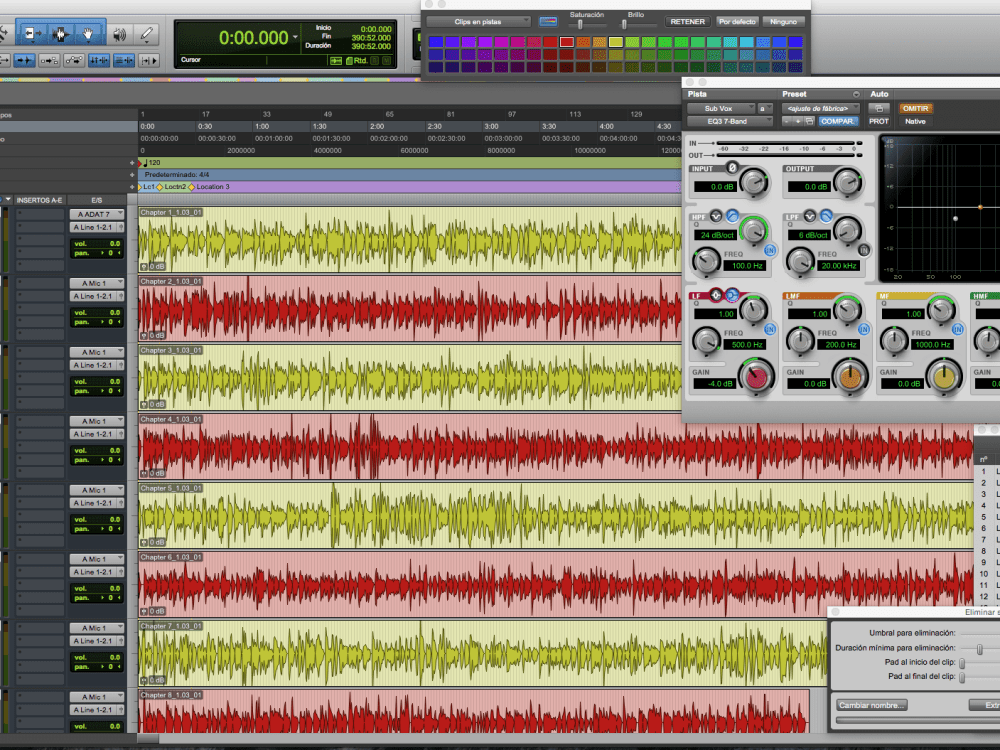The height and width of the screenshot is (750, 1000).
Task: Toggle the PROT safe button
Action: point(878,121)
